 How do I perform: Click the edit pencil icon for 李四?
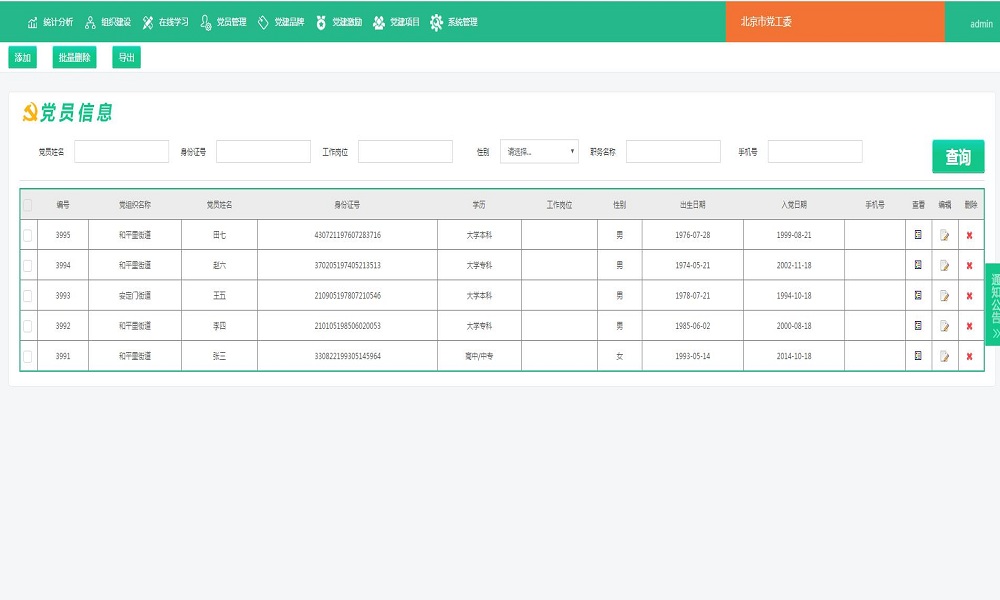point(944,326)
